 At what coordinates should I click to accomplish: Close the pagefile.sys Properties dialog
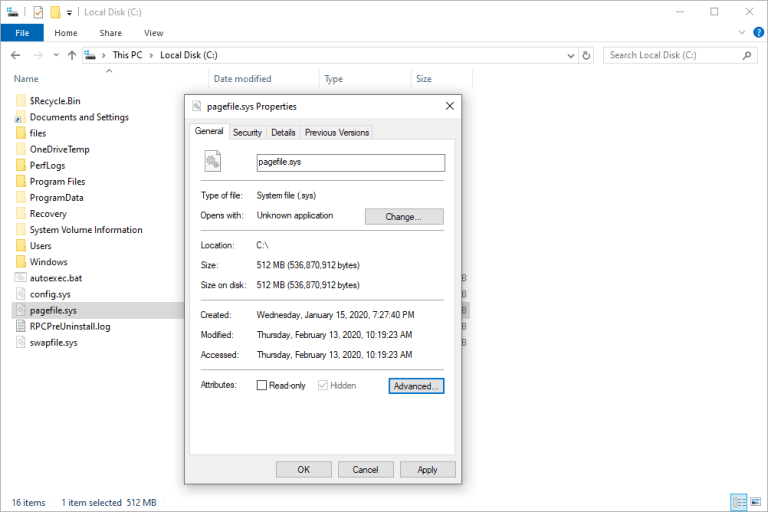450,106
